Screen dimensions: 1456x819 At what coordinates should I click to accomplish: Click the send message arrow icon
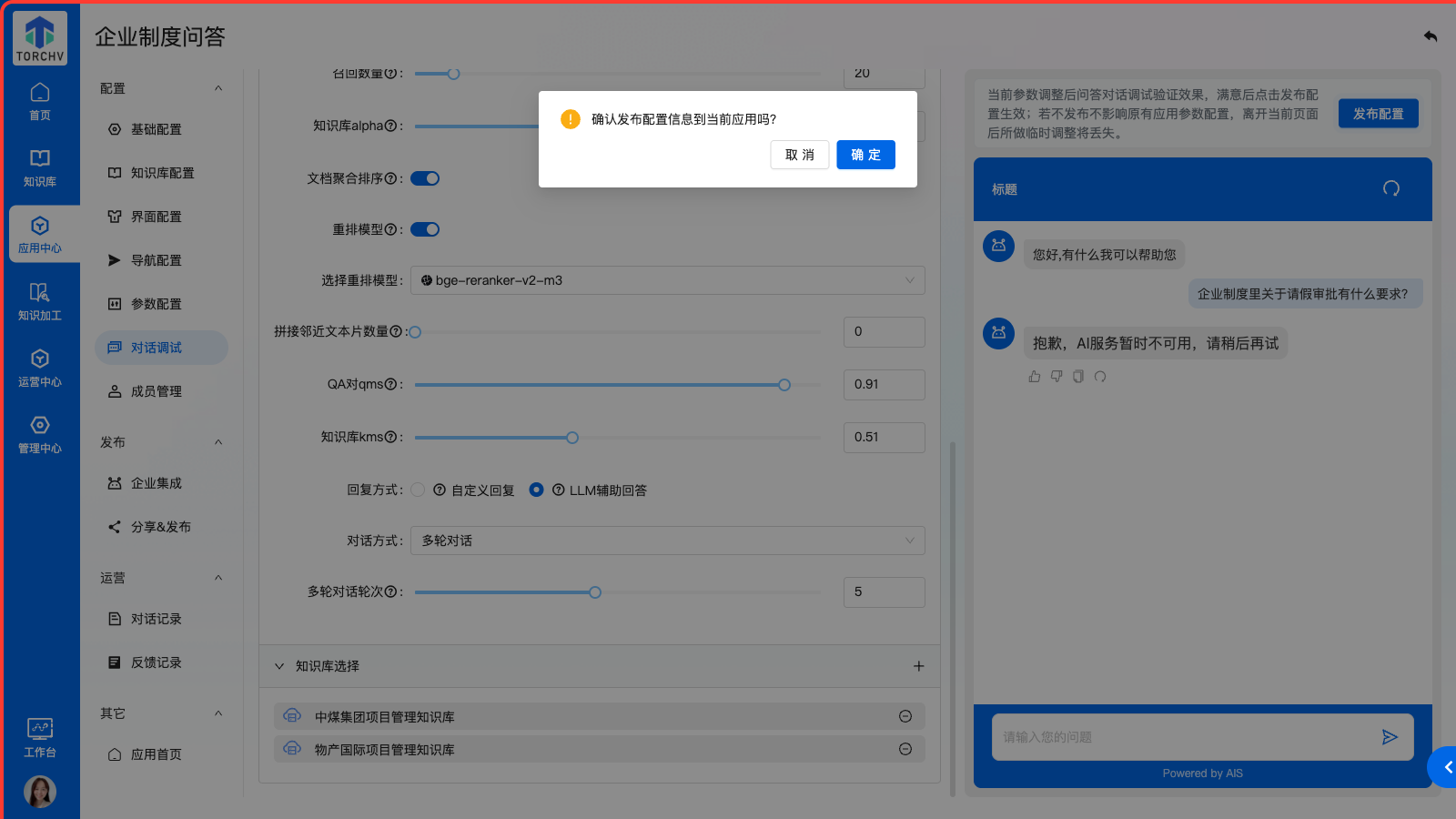coord(1389,737)
